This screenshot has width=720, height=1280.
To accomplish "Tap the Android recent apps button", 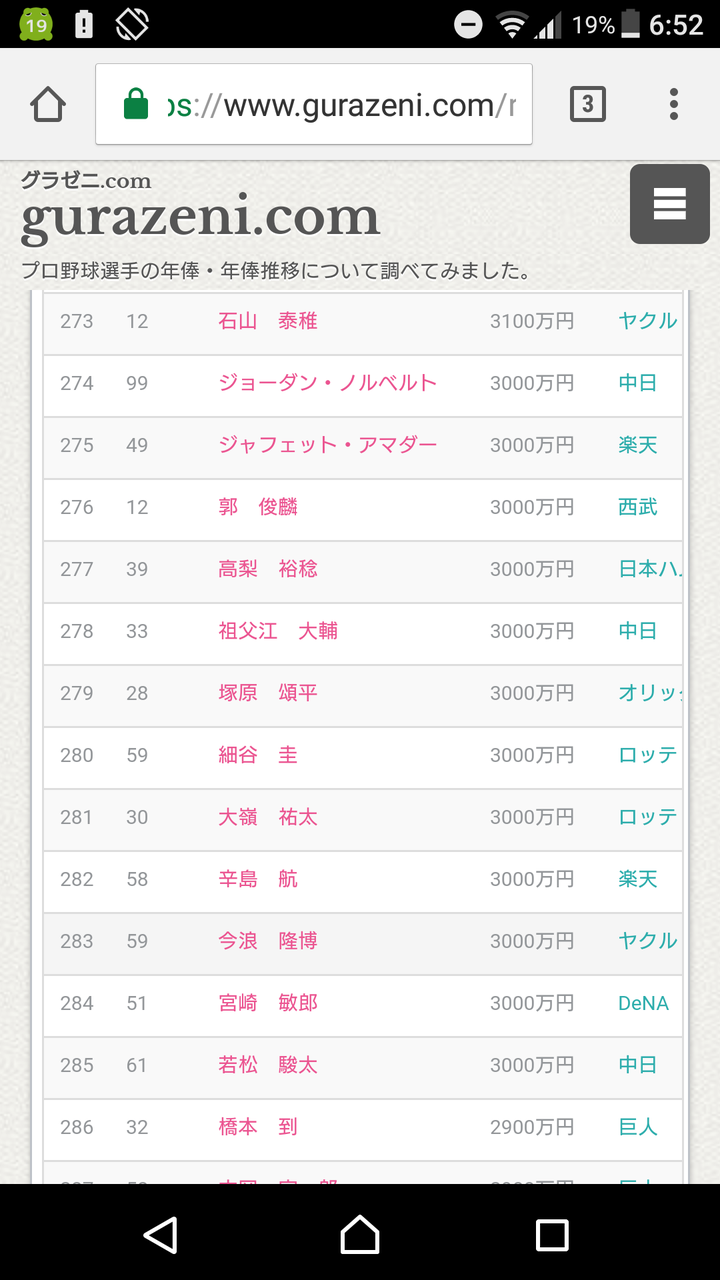I will tap(552, 1235).
